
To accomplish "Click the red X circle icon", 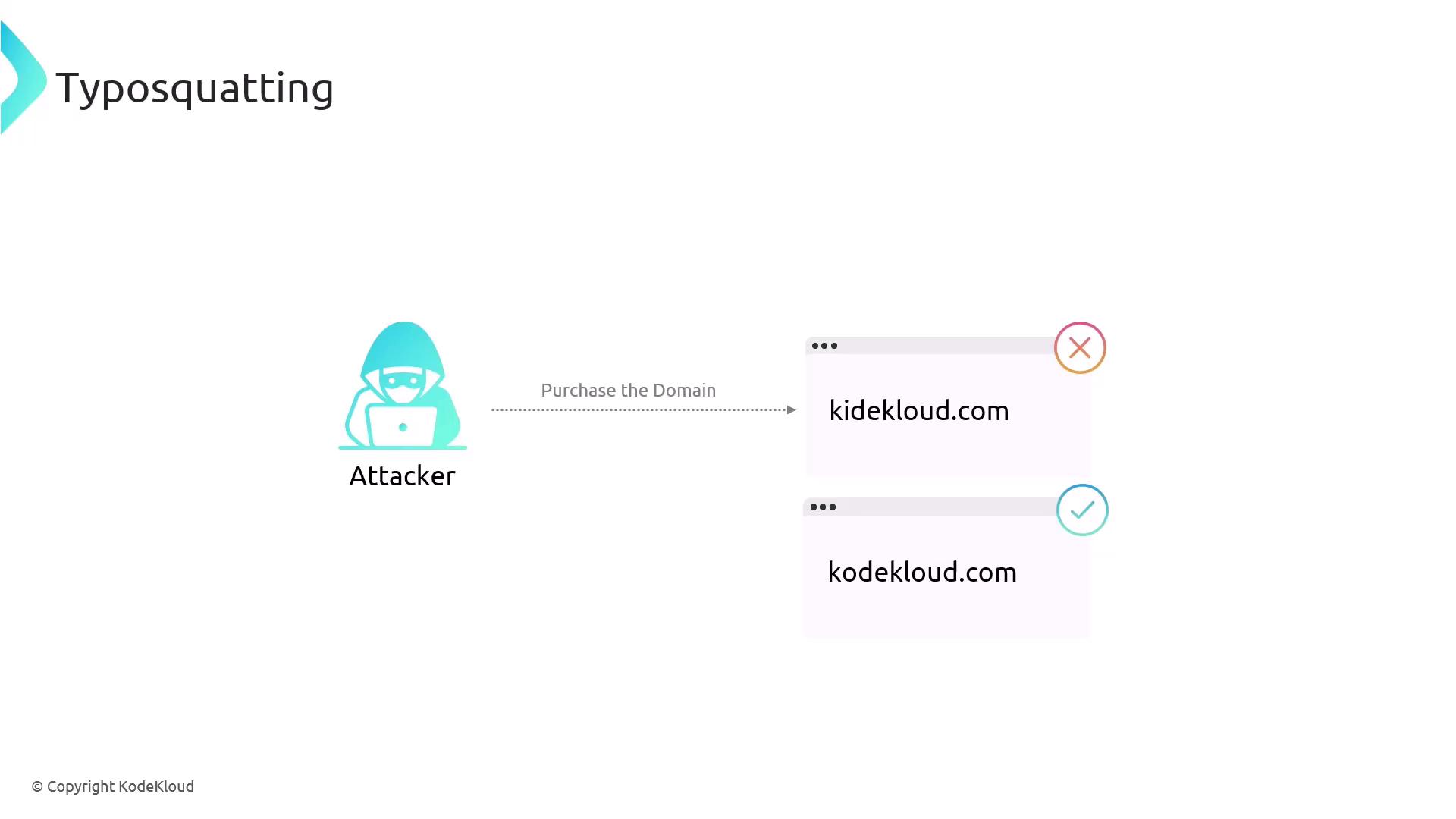I will [x=1080, y=348].
